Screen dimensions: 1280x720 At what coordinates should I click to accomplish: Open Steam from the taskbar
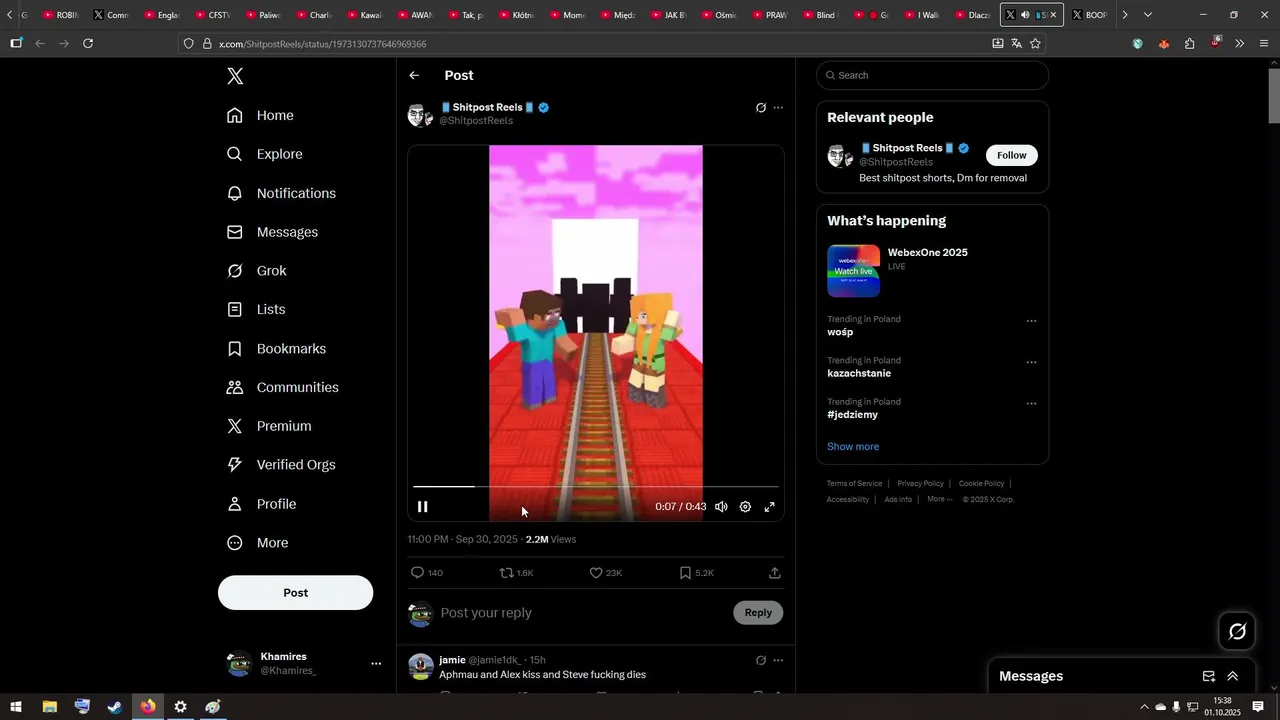(115, 707)
